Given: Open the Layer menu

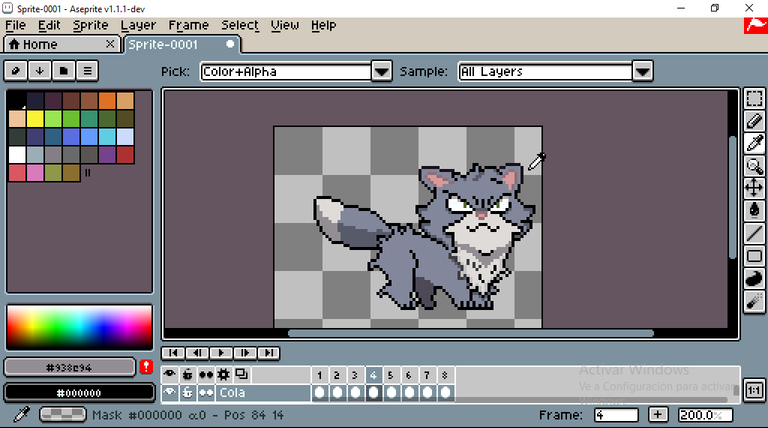Looking at the screenshot, I should [x=139, y=25].
